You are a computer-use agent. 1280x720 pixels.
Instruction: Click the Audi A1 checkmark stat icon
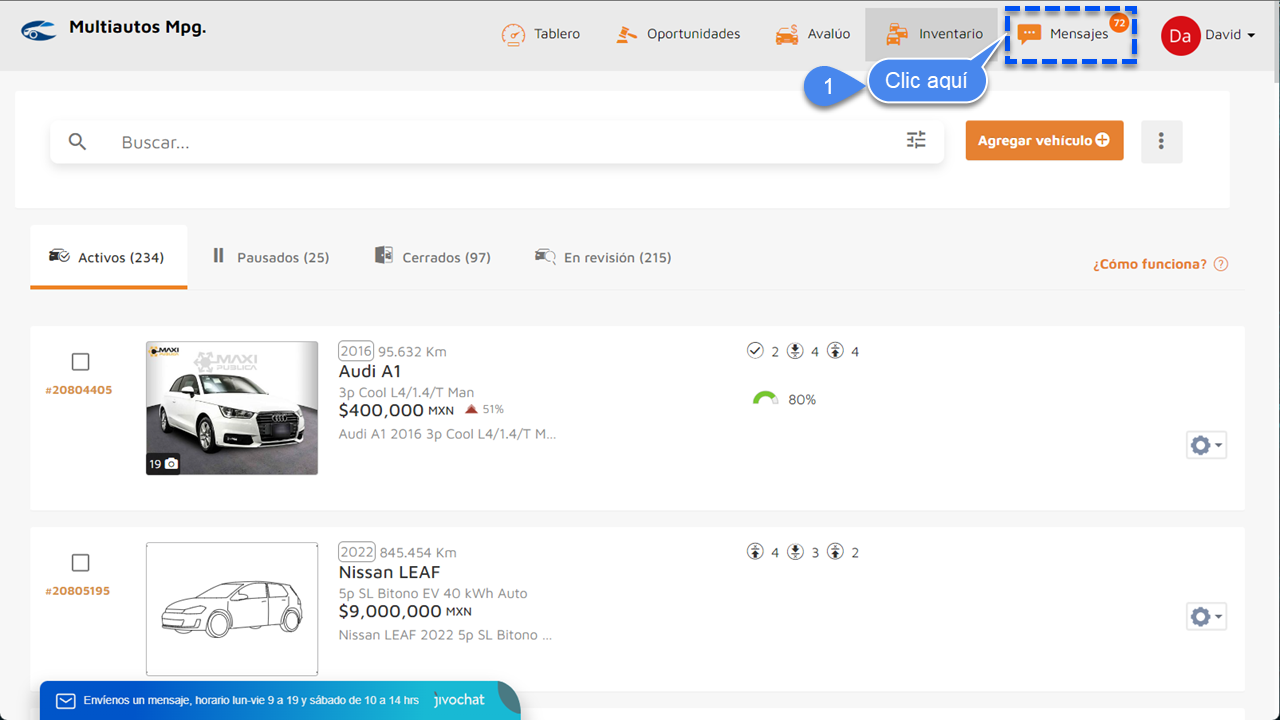coord(756,351)
